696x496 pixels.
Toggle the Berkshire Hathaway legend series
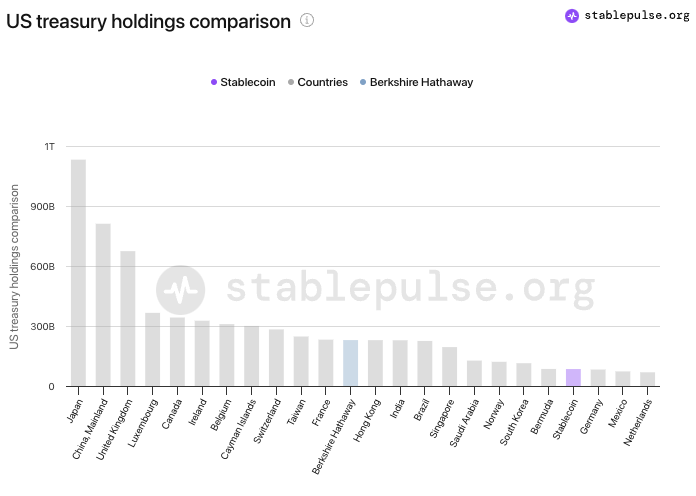[415, 82]
